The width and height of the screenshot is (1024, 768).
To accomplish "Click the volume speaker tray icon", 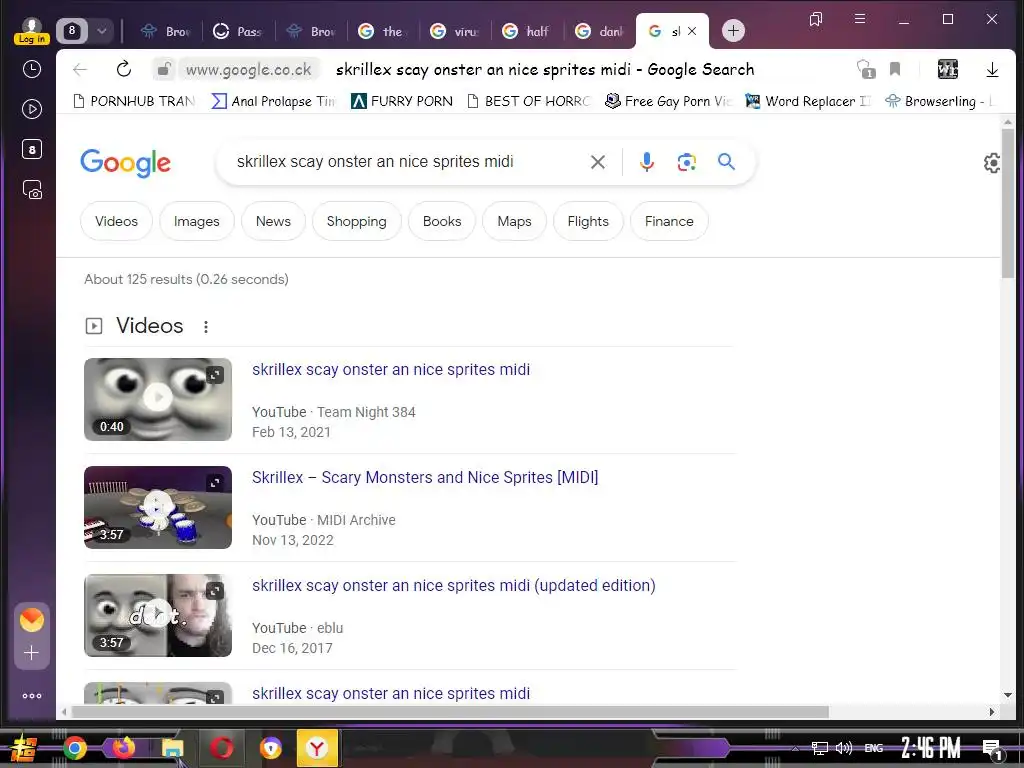I will 844,748.
